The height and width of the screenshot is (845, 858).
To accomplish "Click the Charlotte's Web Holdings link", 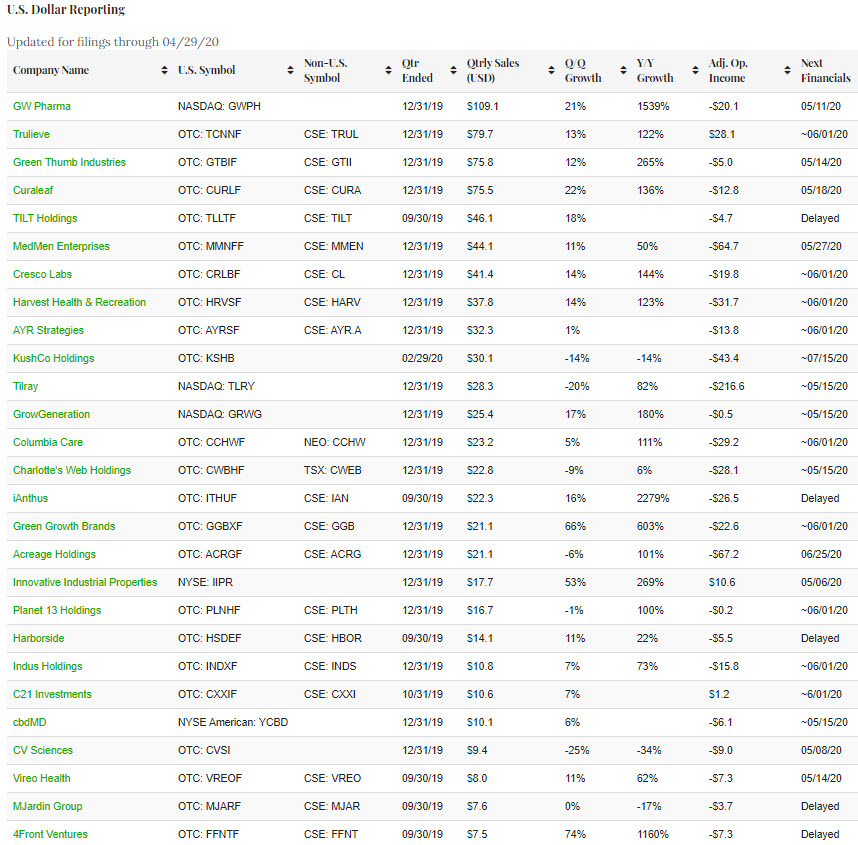I will point(71,470).
